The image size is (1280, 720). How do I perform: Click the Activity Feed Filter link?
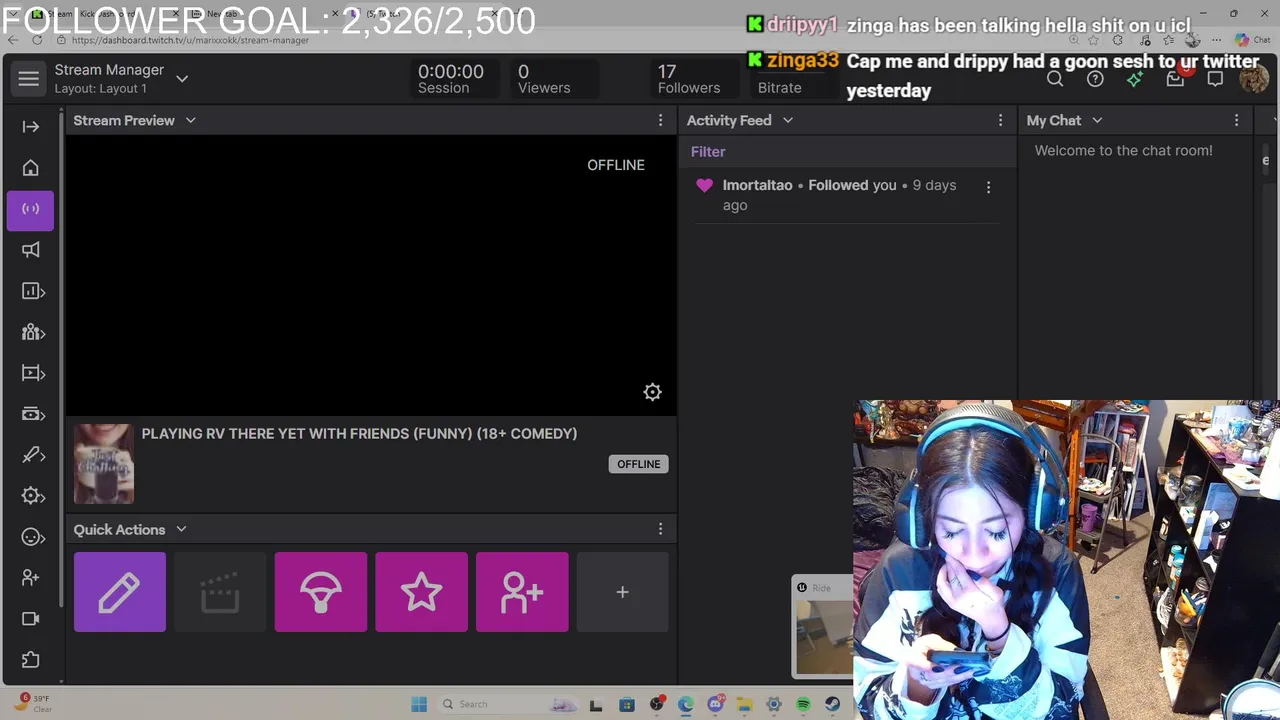pyautogui.click(x=708, y=152)
